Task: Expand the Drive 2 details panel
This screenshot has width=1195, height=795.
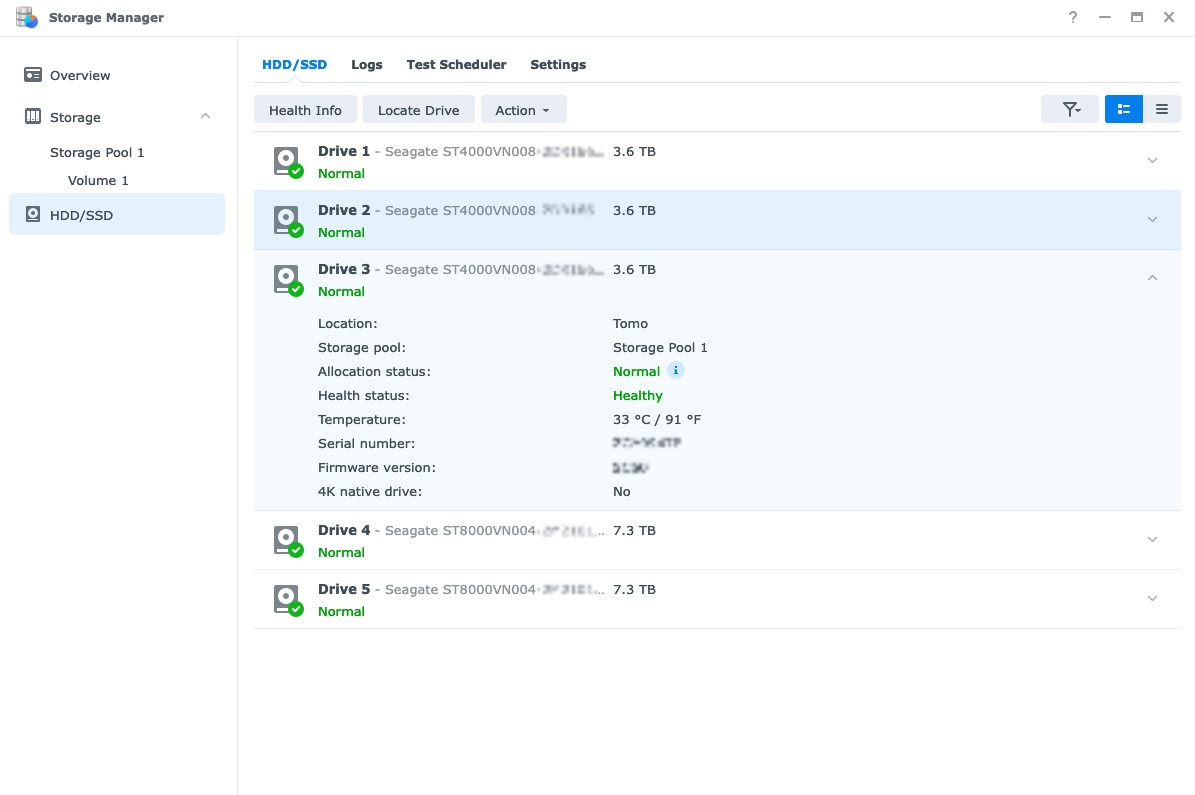Action: tap(1152, 219)
